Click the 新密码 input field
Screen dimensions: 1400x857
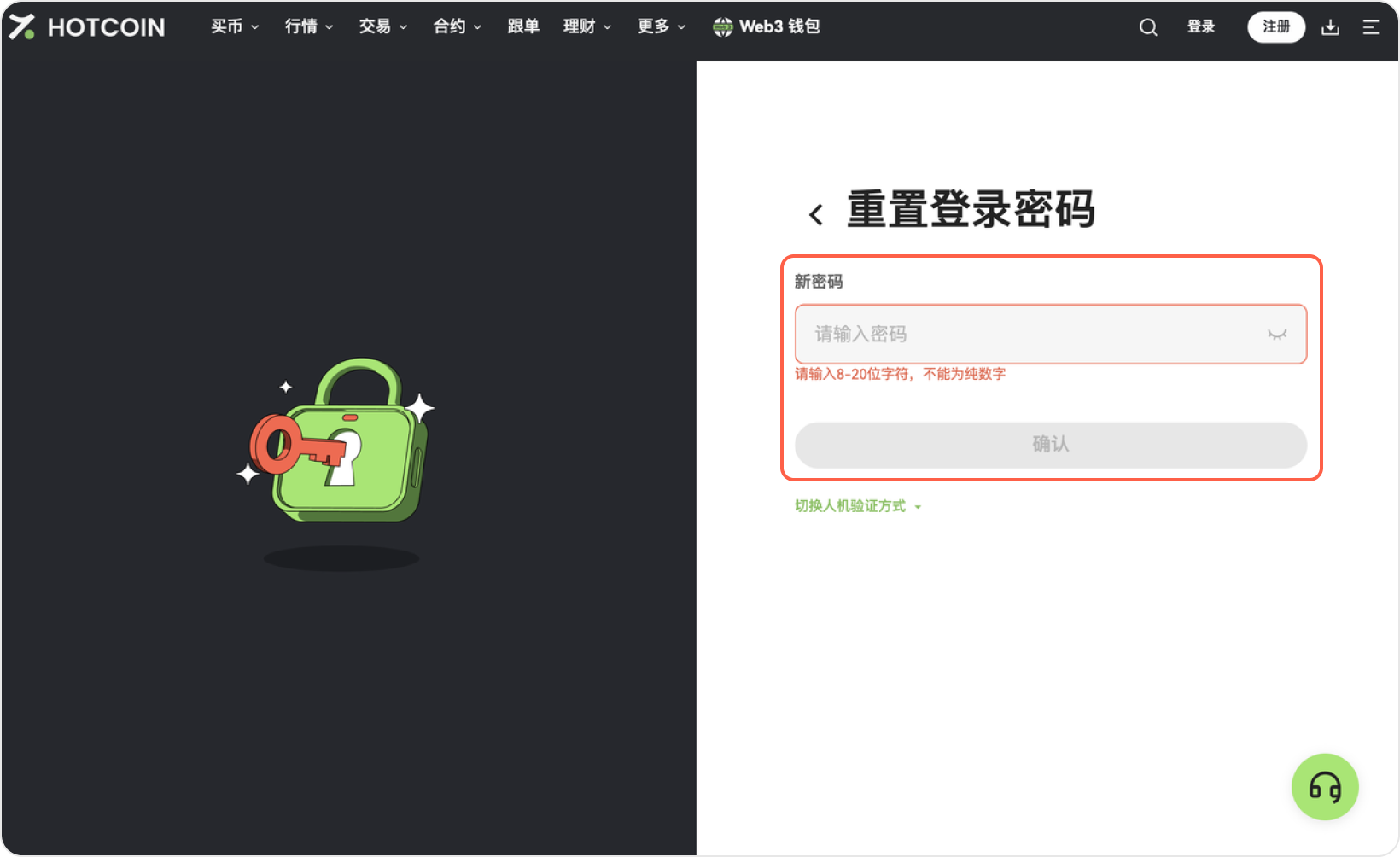[x=1024, y=335]
